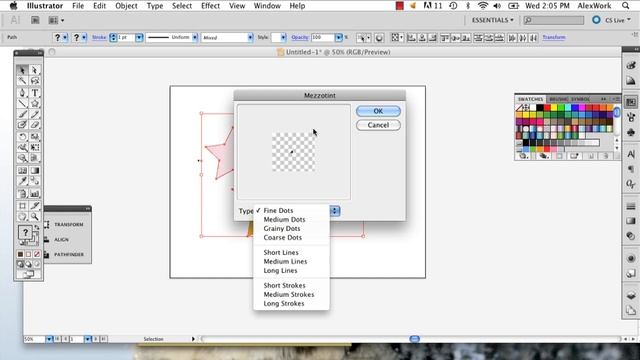Open the Essentials workspace switcher
Viewport: 640px width, 360px height.
tap(493, 20)
